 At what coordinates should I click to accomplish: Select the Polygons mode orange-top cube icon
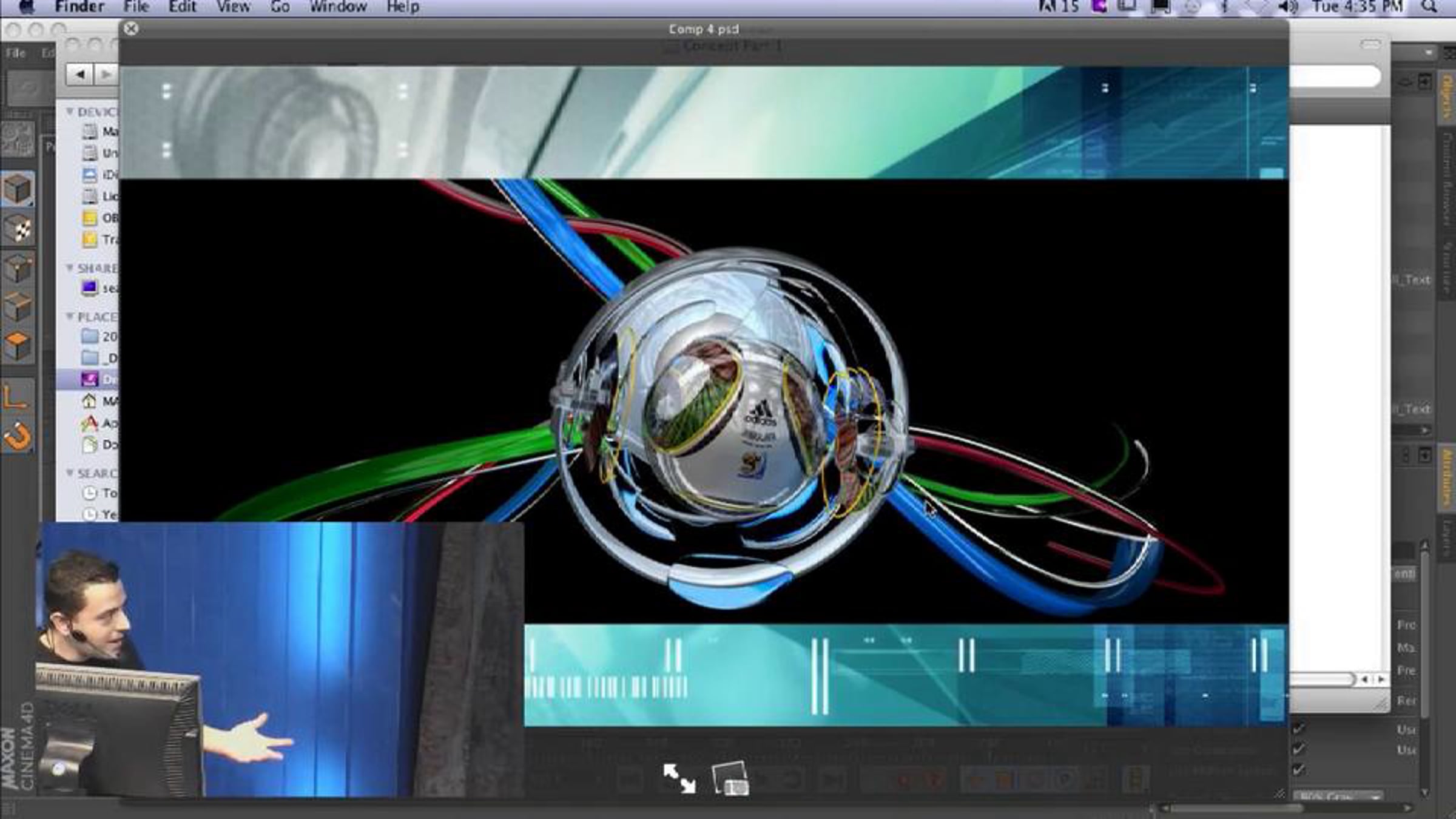(18, 346)
